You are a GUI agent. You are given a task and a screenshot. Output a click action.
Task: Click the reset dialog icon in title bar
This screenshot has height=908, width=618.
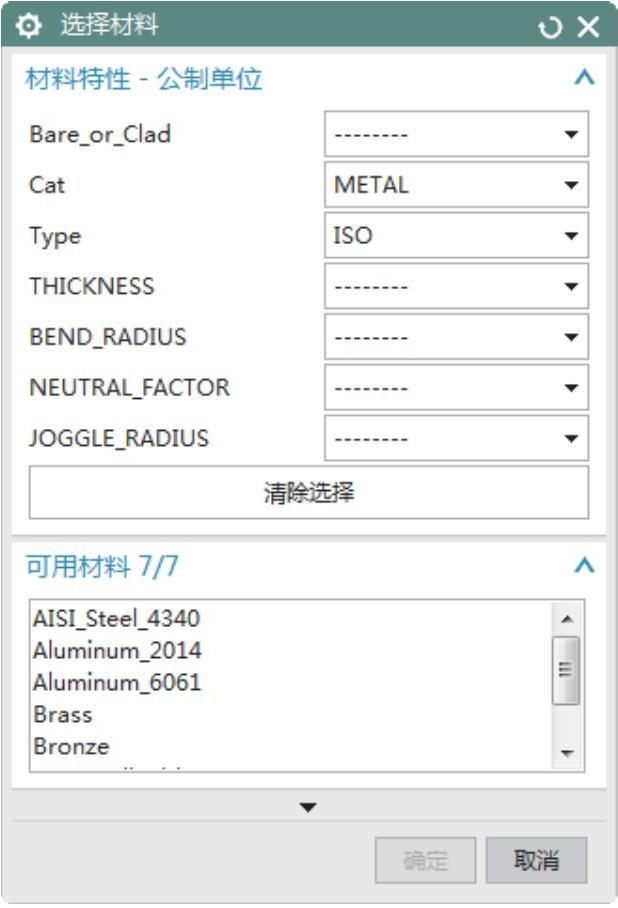click(550, 27)
